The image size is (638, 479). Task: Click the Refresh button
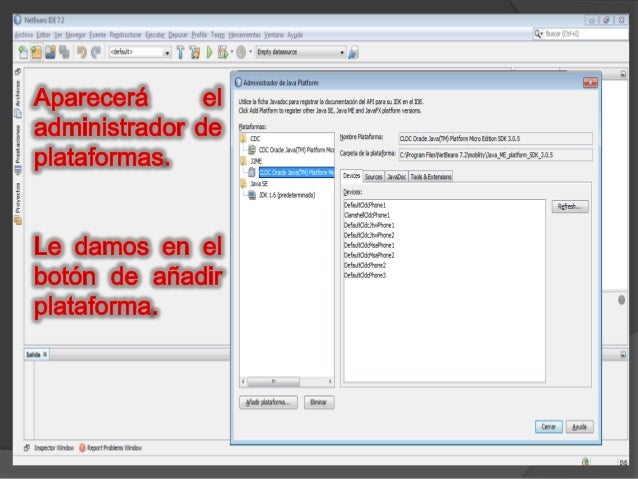[x=570, y=206]
